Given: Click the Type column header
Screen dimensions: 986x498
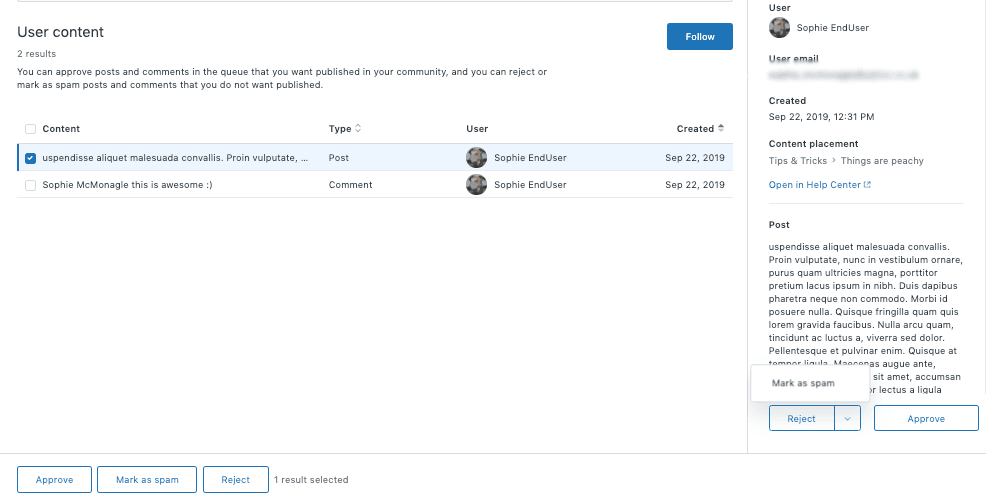Looking at the screenshot, I should click(340, 129).
